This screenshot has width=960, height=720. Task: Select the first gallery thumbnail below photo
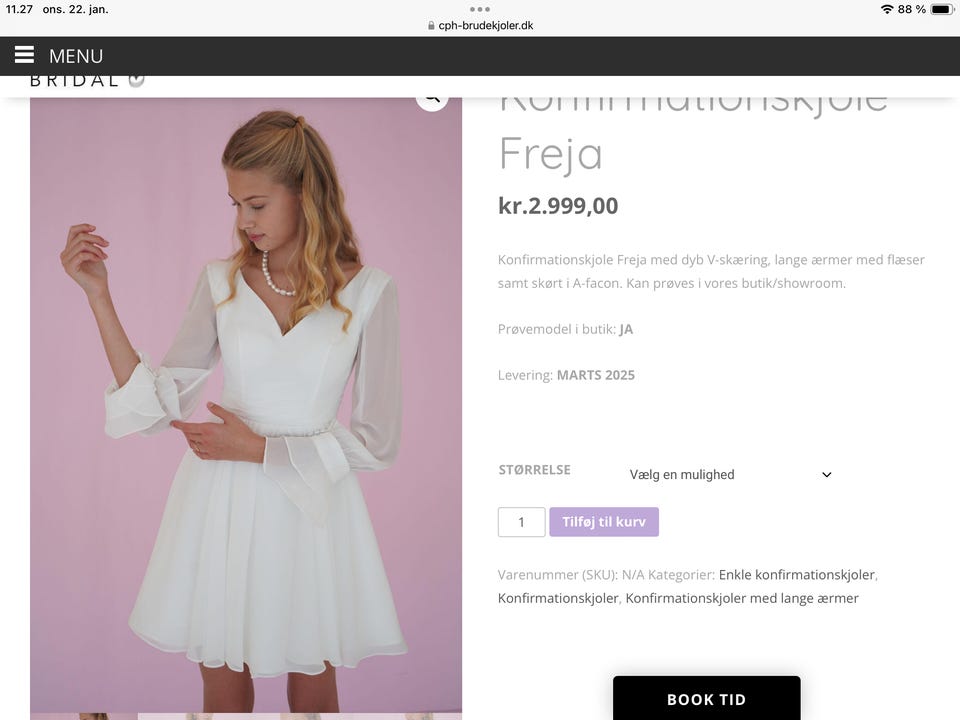pos(84,716)
